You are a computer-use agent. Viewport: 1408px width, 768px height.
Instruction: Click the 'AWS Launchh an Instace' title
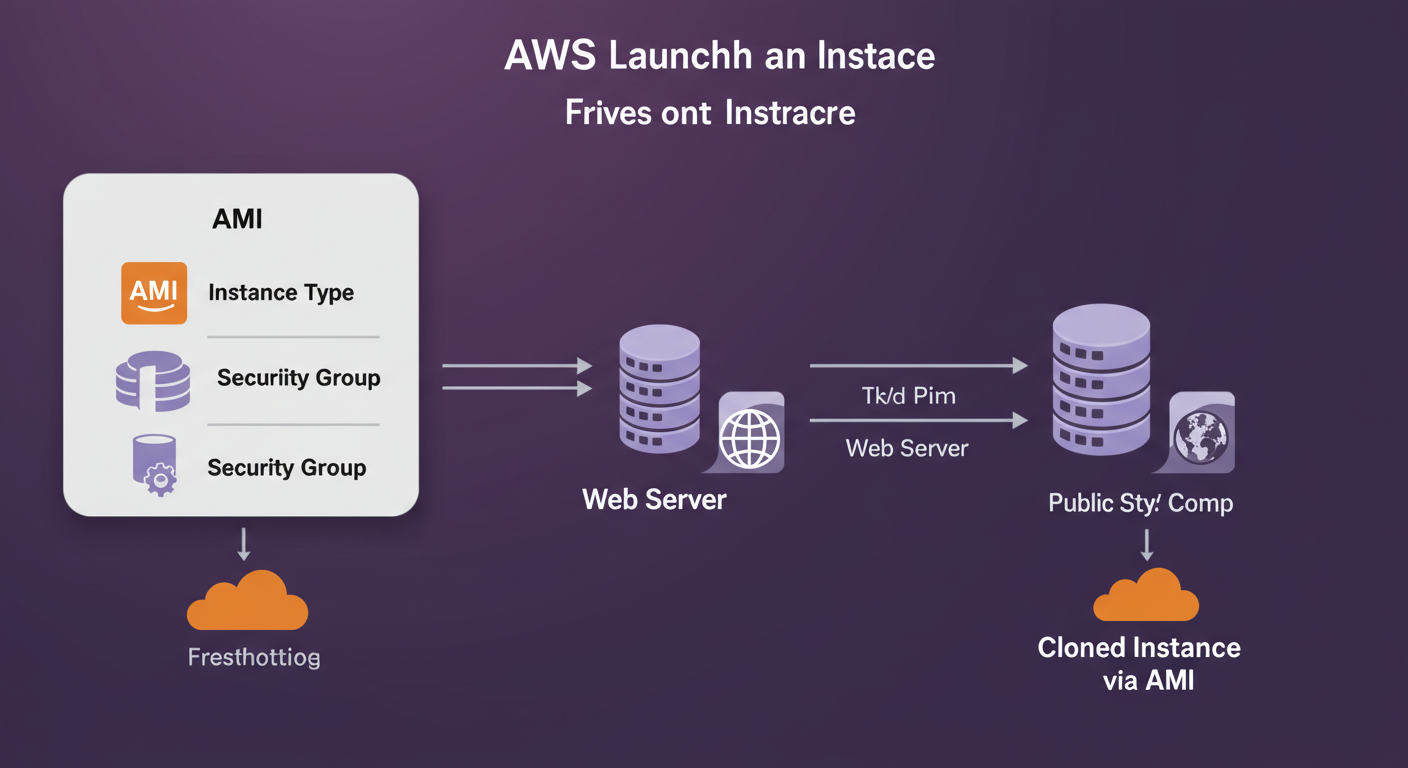tap(720, 56)
